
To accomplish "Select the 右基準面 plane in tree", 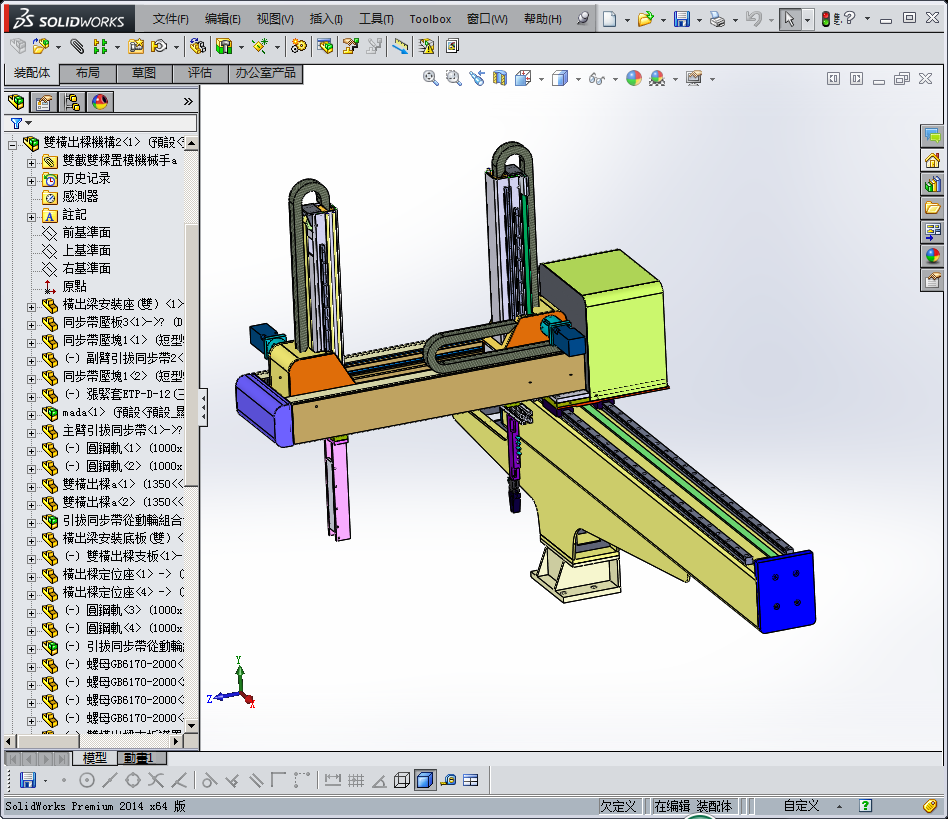I will (86, 268).
